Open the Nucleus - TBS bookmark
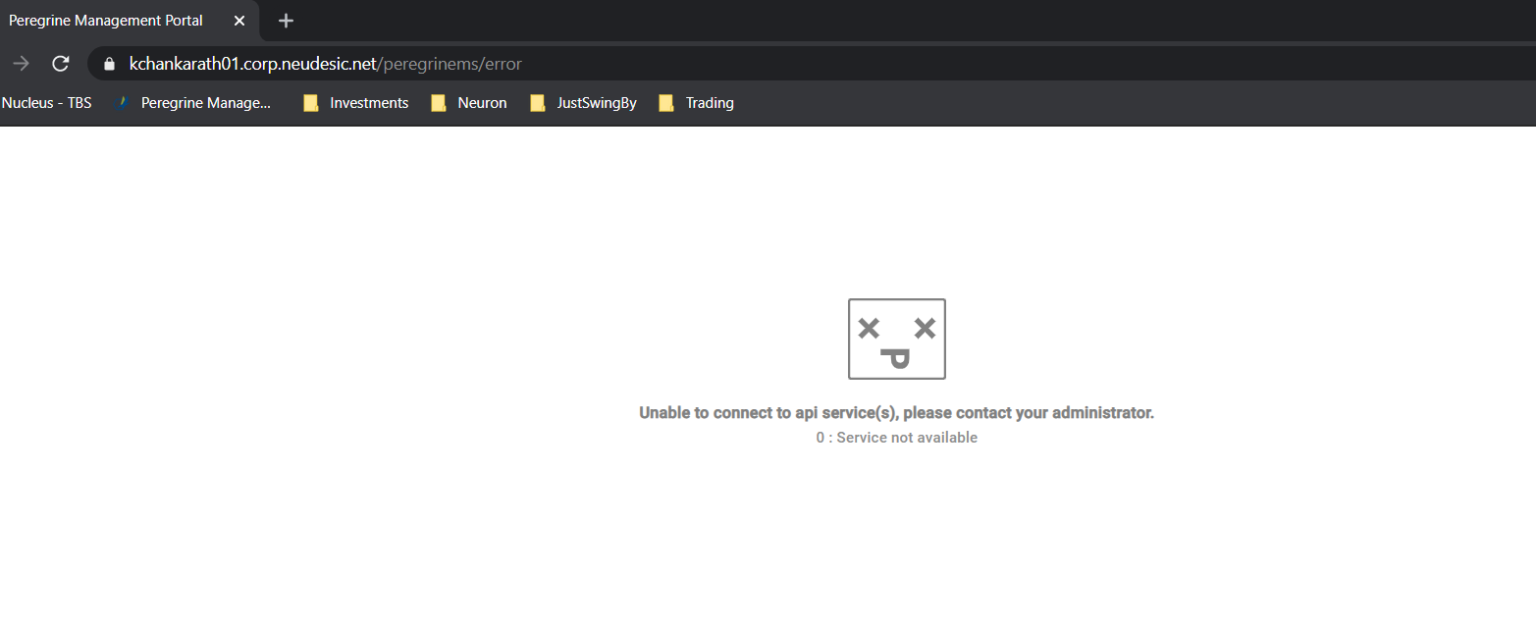Image resolution: width=1536 pixels, height=629 pixels. (x=46, y=102)
